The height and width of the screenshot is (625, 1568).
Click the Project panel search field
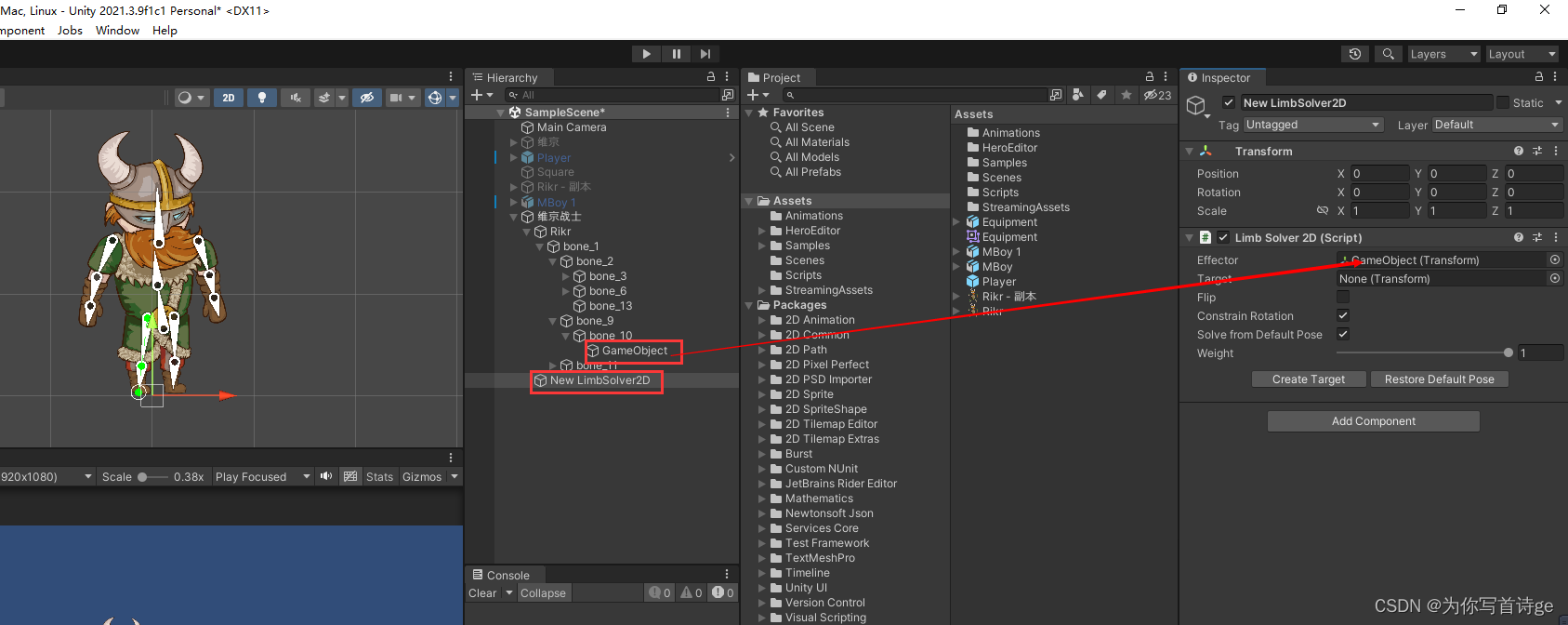click(x=916, y=95)
